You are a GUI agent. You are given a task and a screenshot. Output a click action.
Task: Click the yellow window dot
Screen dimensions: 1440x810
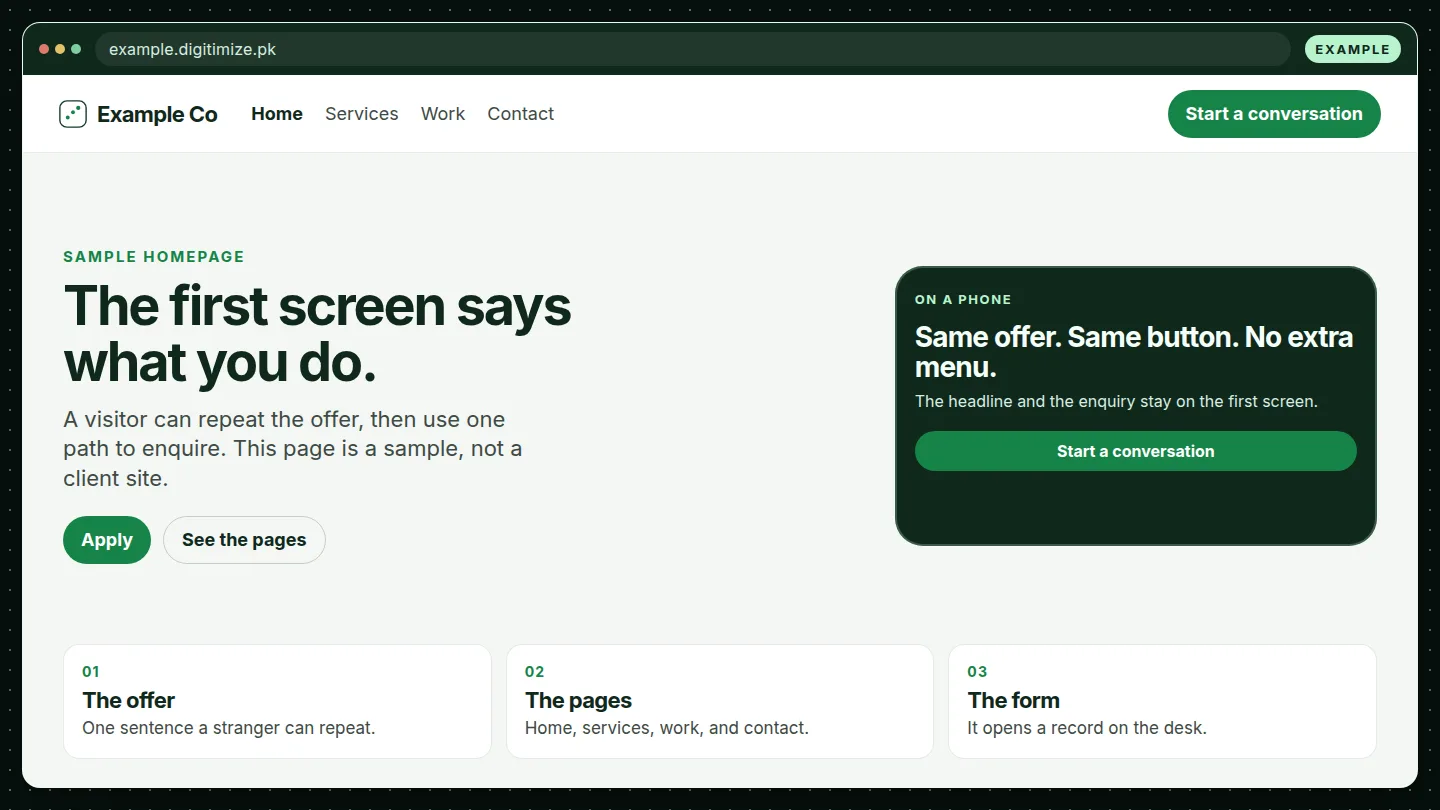(60, 49)
